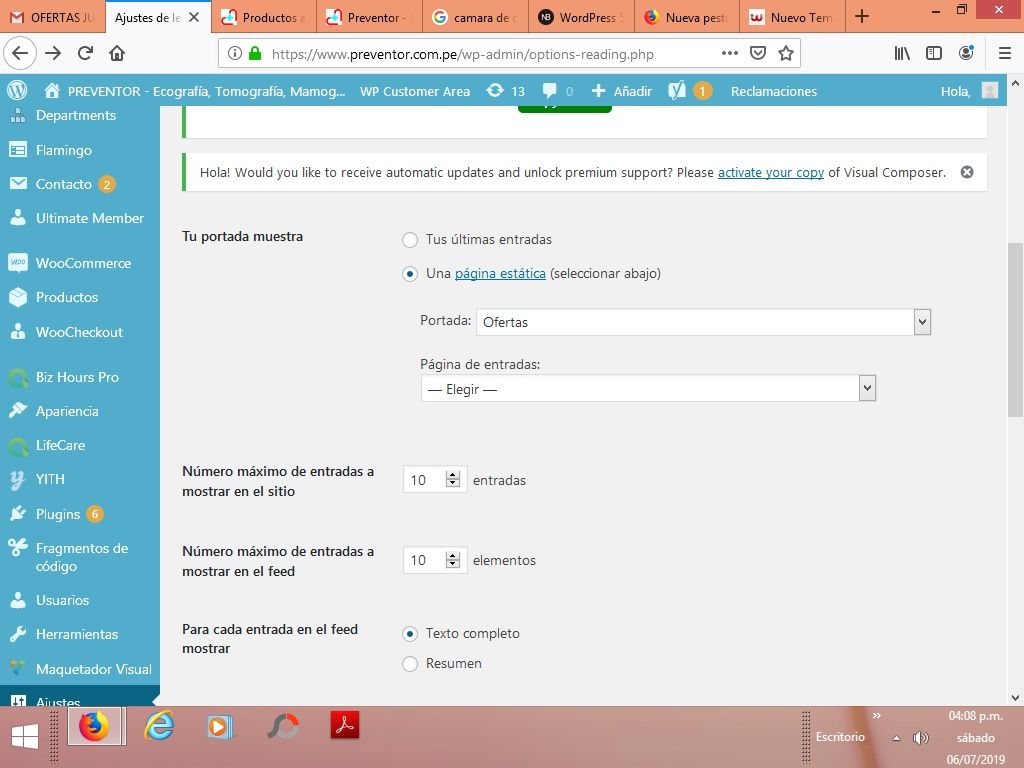This screenshot has height=768, width=1024.
Task: Open Ultimate Member in sidebar
Action: pyautogui.click(x=80, y=218)
